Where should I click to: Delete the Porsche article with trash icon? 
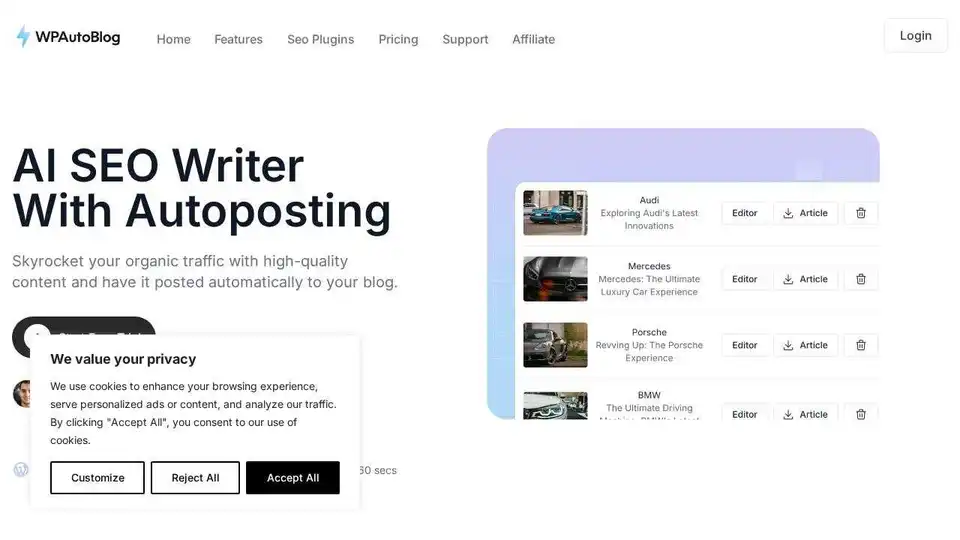[x=861, y=345]
